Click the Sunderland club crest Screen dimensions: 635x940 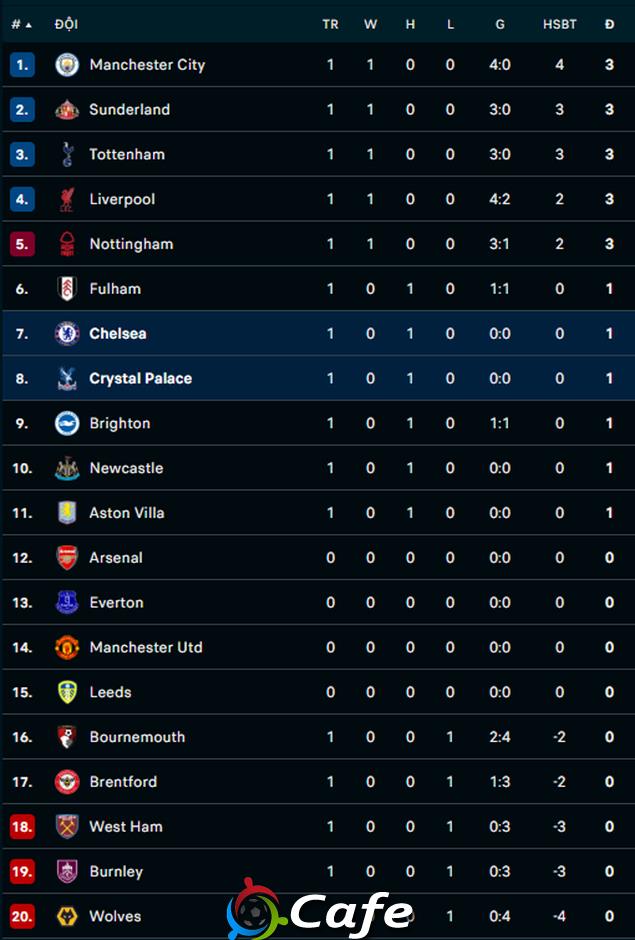coord(67,110)
